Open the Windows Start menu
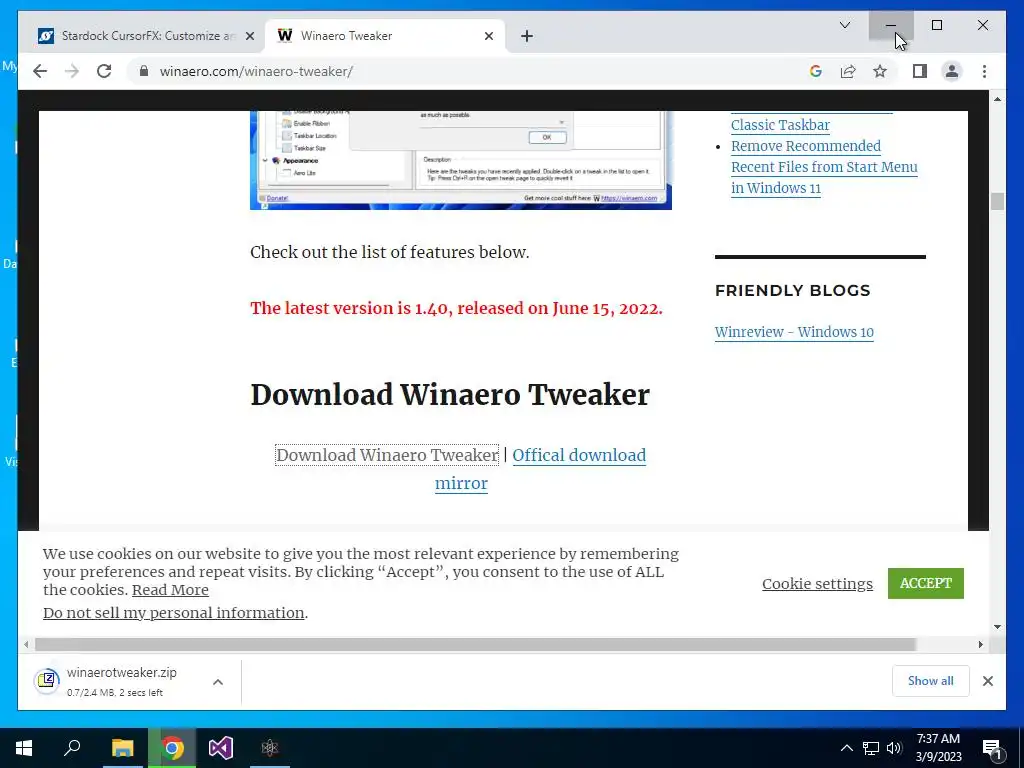 (x=24, y=748)
